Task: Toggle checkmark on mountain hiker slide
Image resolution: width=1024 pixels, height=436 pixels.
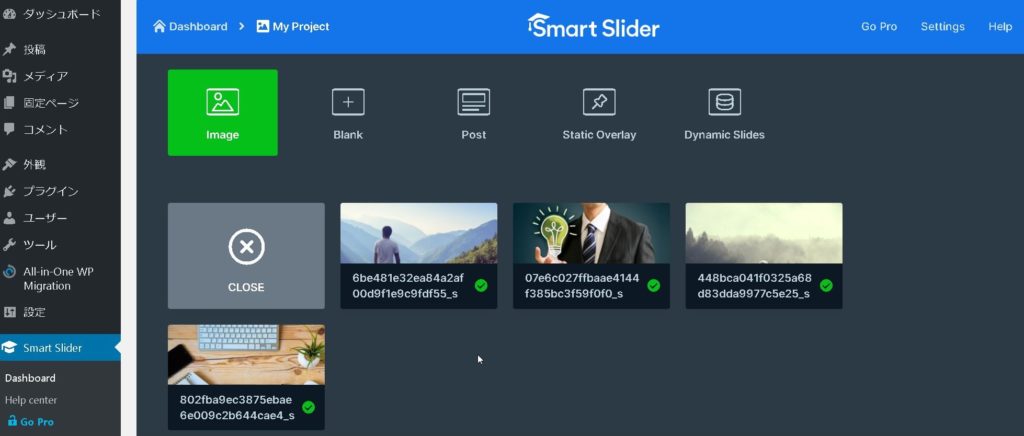Action: pyautogui.click(x=481, y=285)
